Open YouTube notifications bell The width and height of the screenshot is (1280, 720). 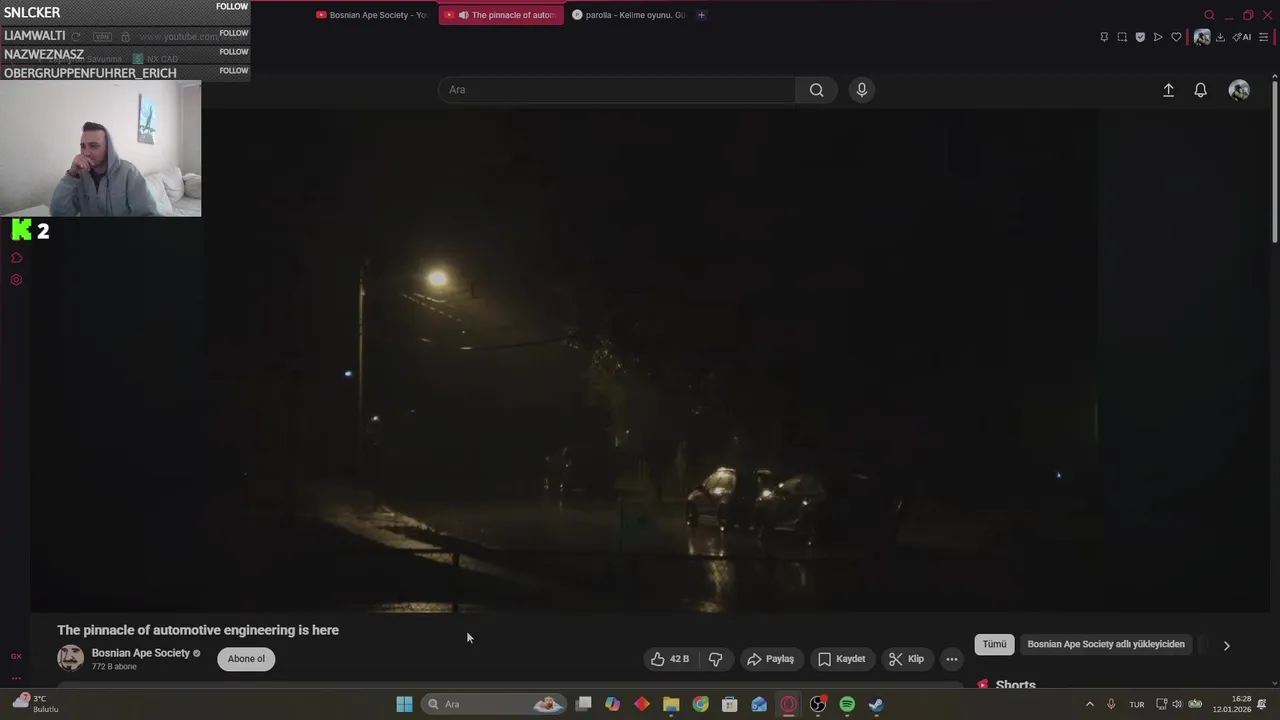[1201, 90]
